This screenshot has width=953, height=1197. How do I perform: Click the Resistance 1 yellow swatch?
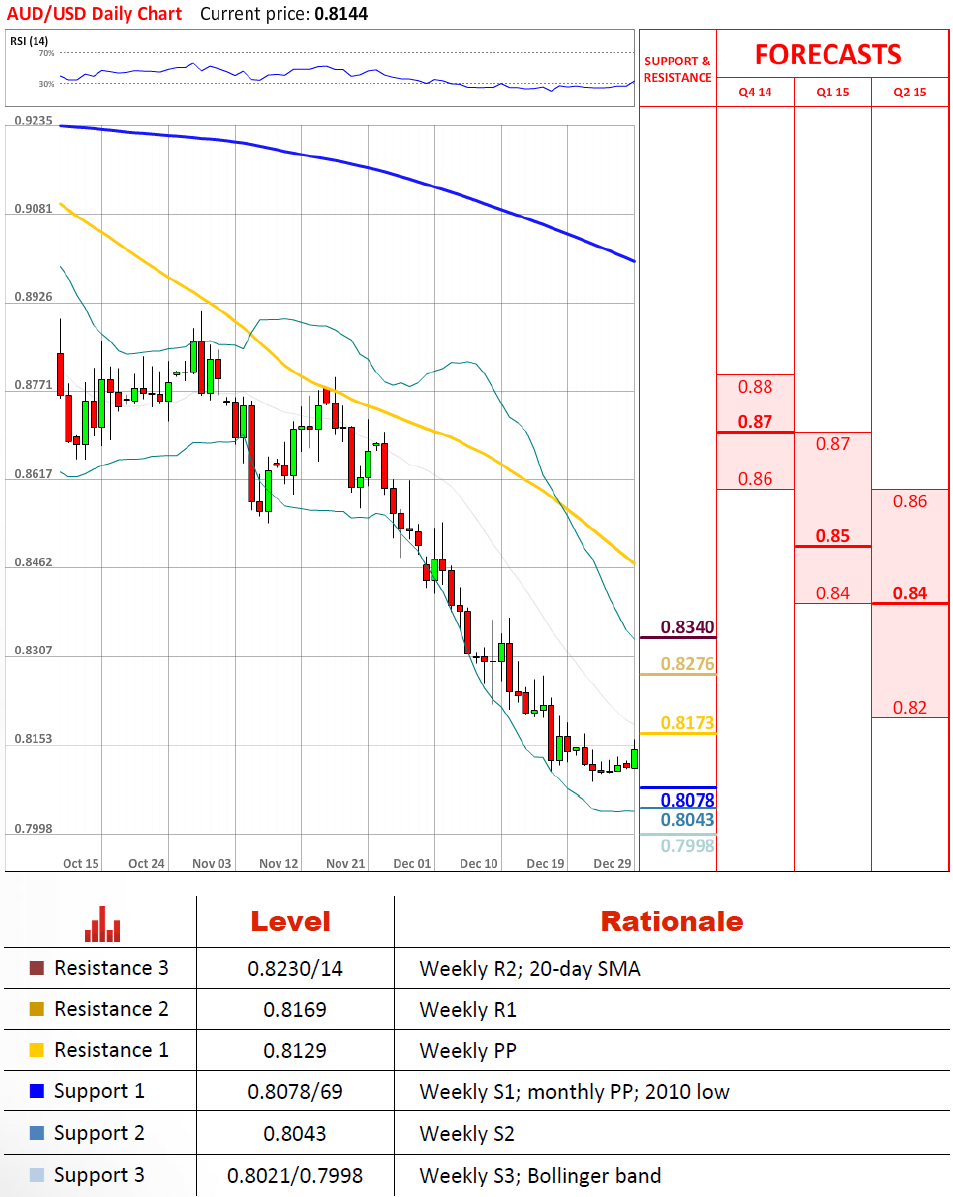[x=37, y=1050]
